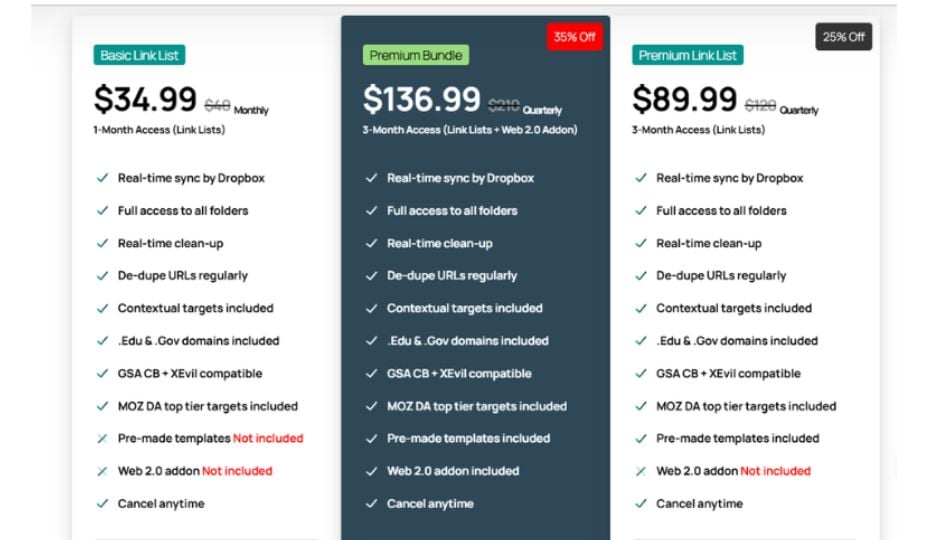Click checkmark by Premium Bundle Web 2.0 addon included
The height and width of the screenshot is (540, 940).
[x=372, y=471]
